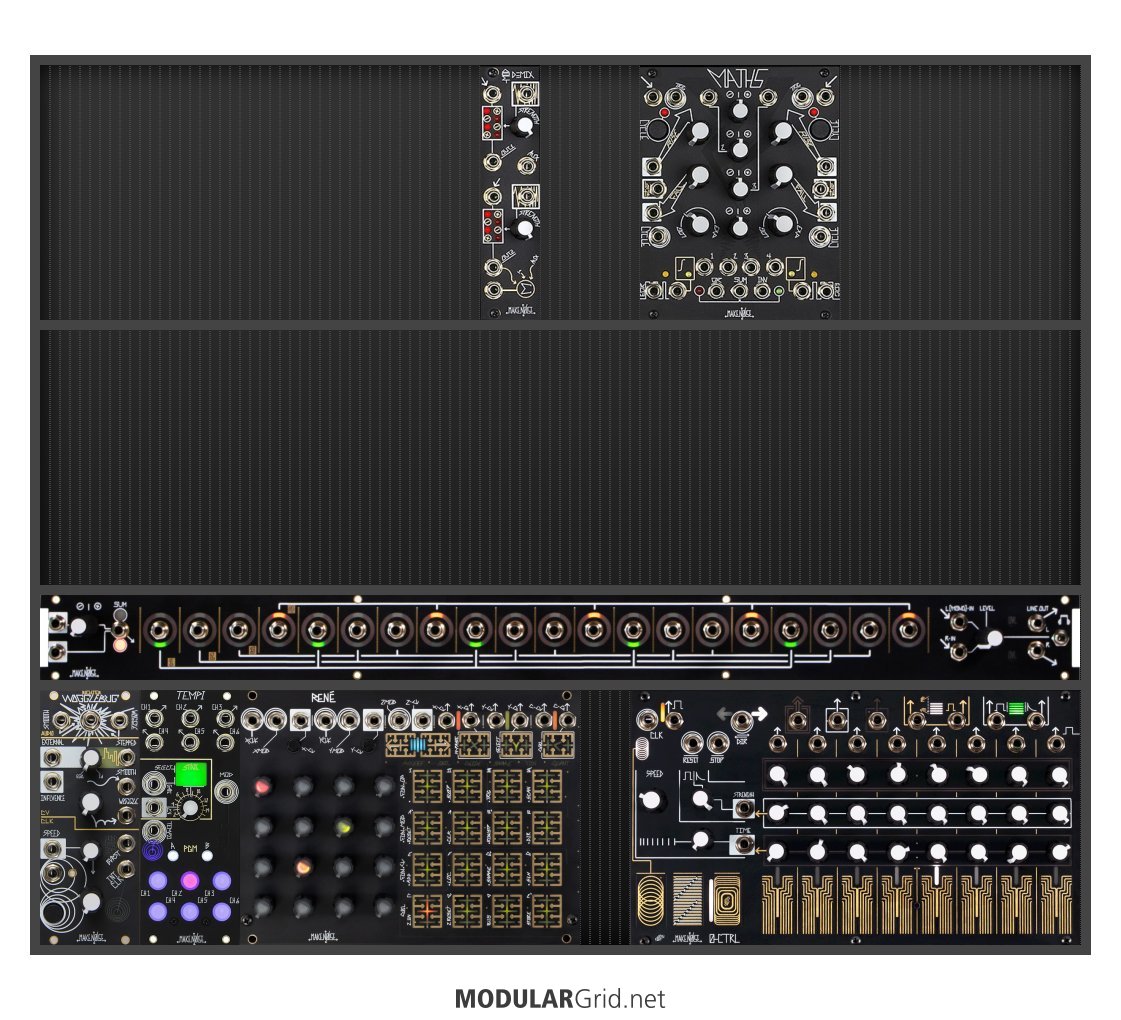This screenshot has height=1020, width=1121.
Task: Click the STATE green button on Tempi
Action: click(x=192, y=774)
